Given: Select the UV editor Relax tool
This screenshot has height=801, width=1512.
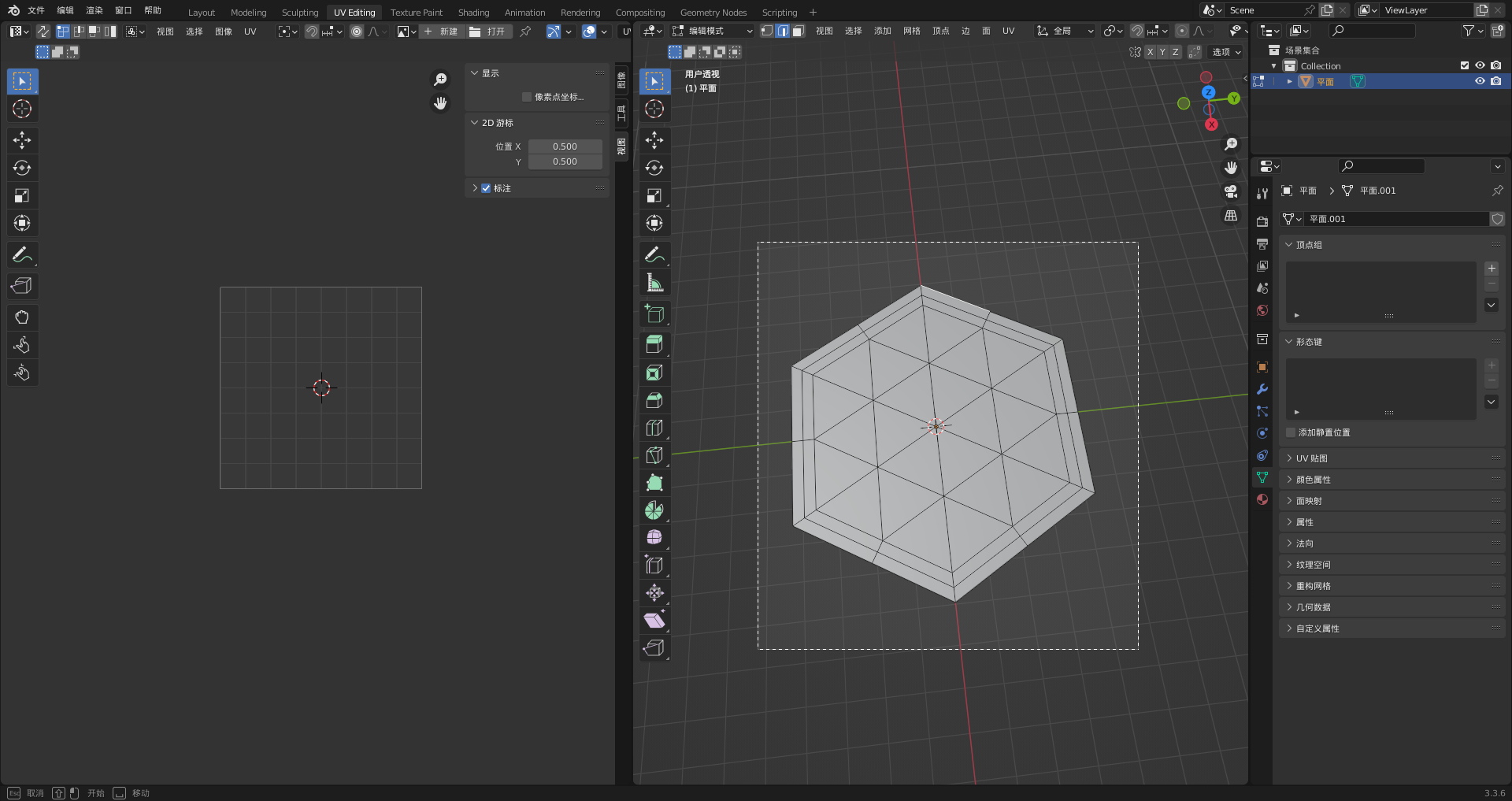Looking at the screenshot, I should (22, 345).
